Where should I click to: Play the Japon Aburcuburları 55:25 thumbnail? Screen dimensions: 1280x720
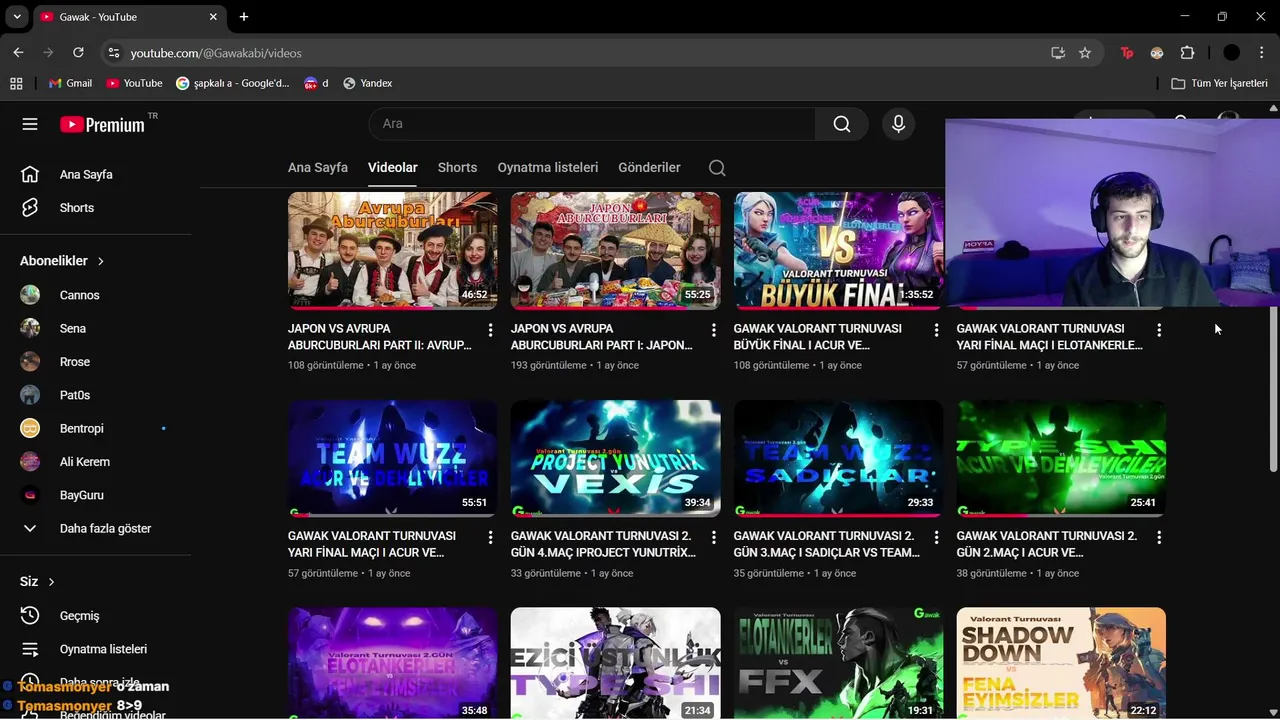[x=615, y=250]
